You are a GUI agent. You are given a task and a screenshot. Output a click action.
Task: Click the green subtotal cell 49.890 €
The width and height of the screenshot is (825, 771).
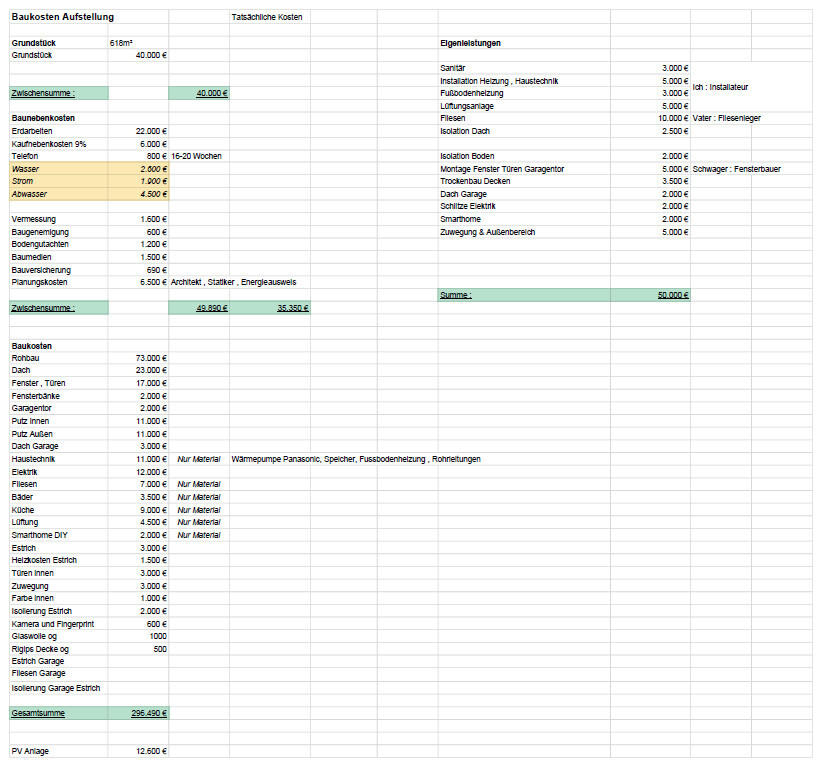tap(211, 308)
